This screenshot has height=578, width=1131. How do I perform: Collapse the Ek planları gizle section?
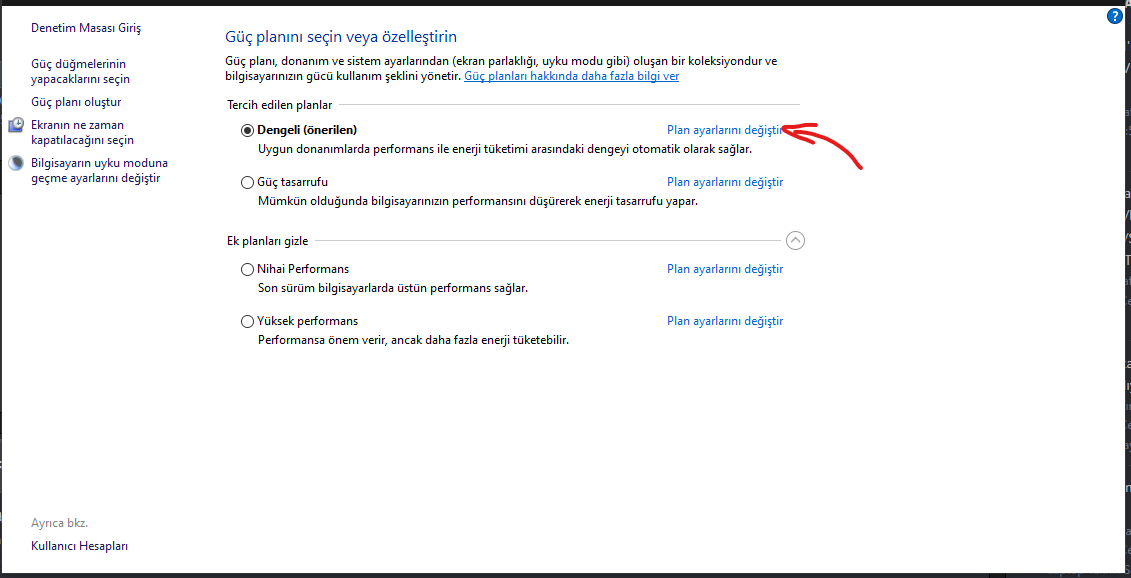tap(795, 240)
